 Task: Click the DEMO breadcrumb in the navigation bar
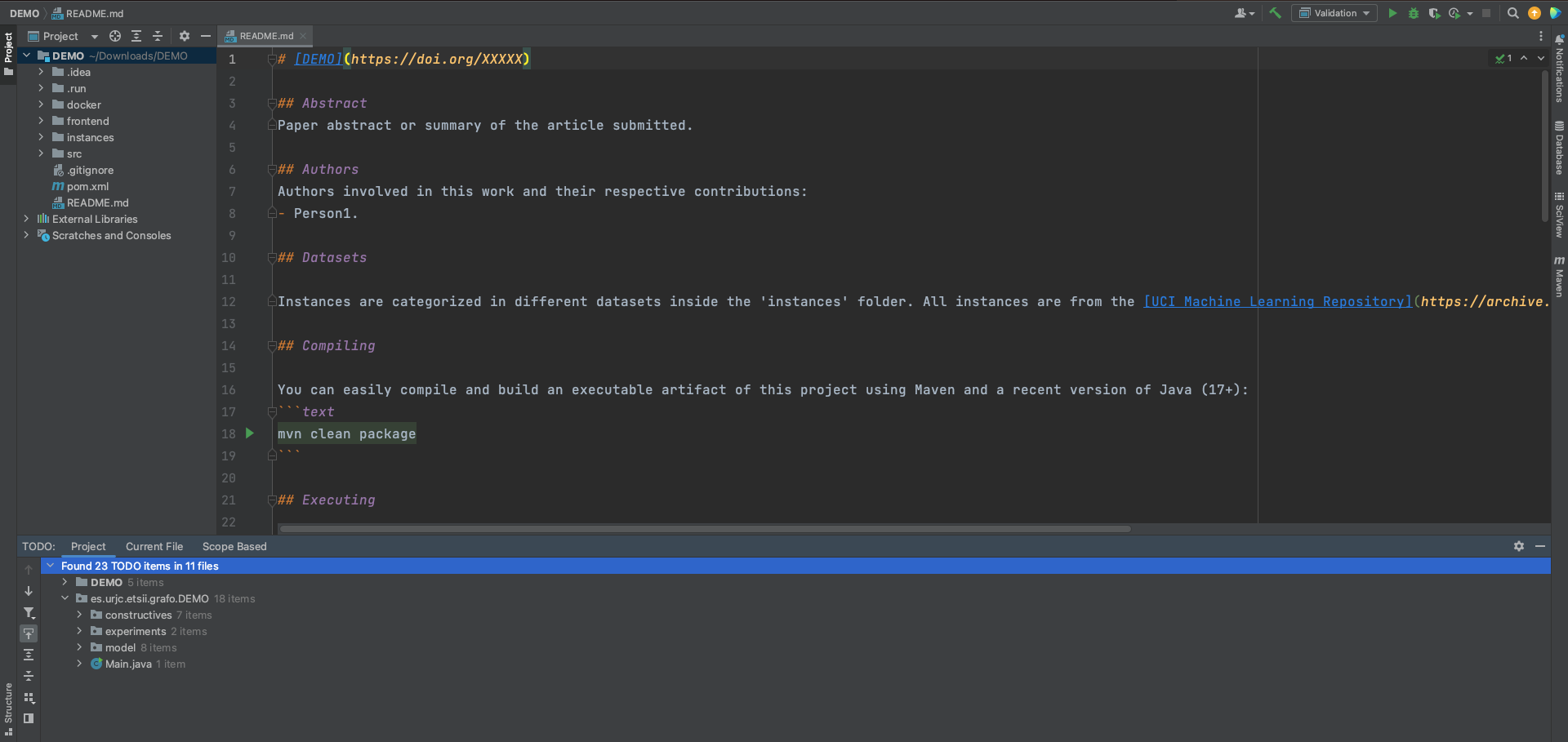click(x=24, y=13)
